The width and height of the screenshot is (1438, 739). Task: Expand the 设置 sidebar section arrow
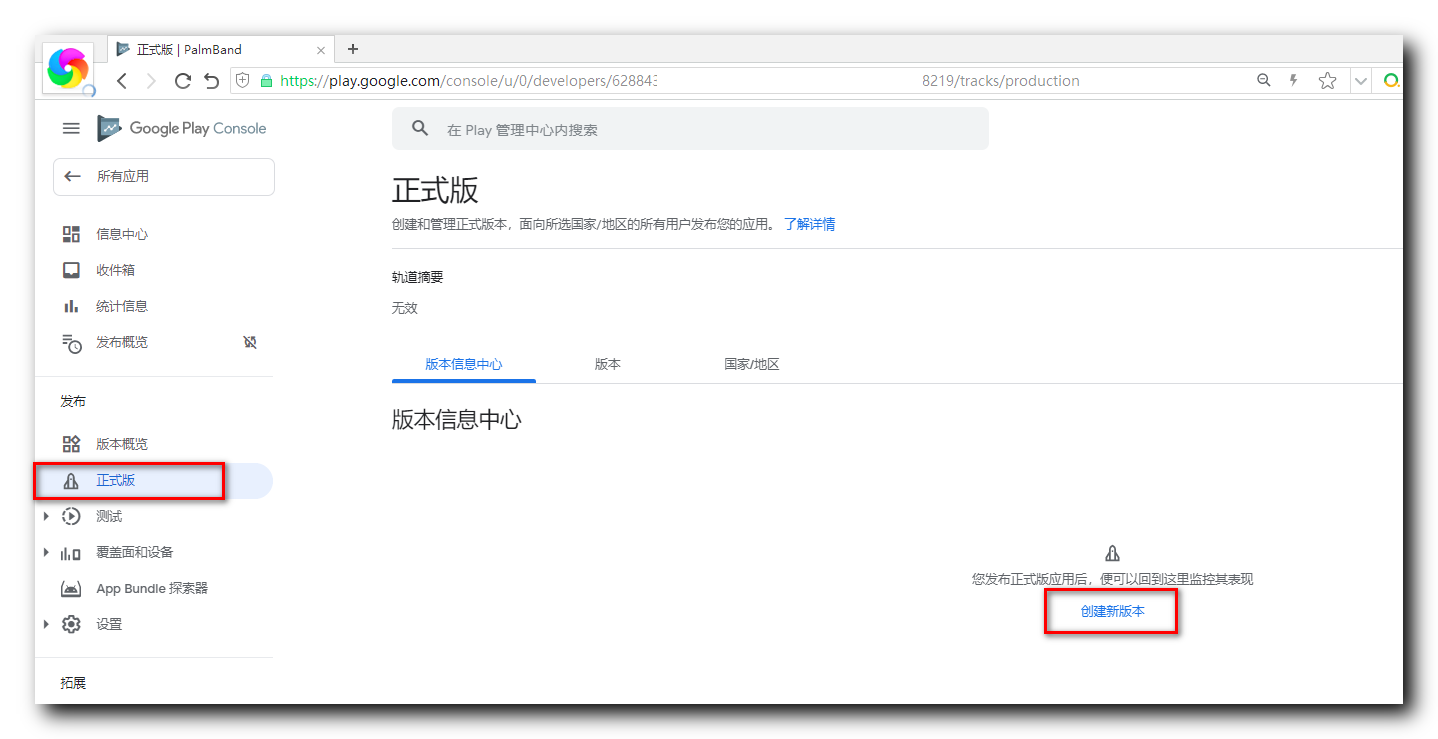(x=46, y=624)
